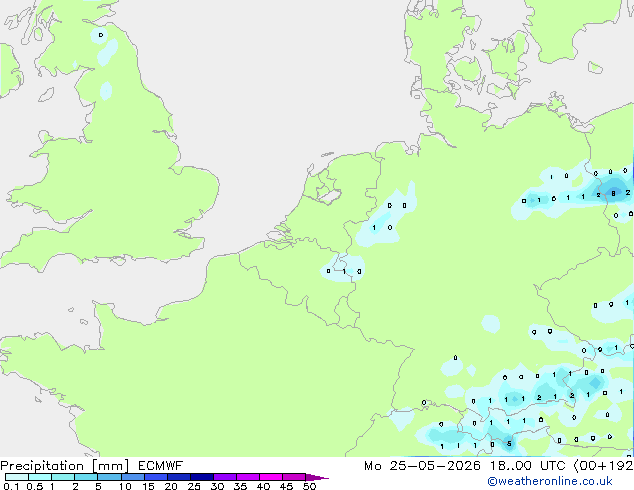Click the legend color segment between 30 and 35

(225, 477)
